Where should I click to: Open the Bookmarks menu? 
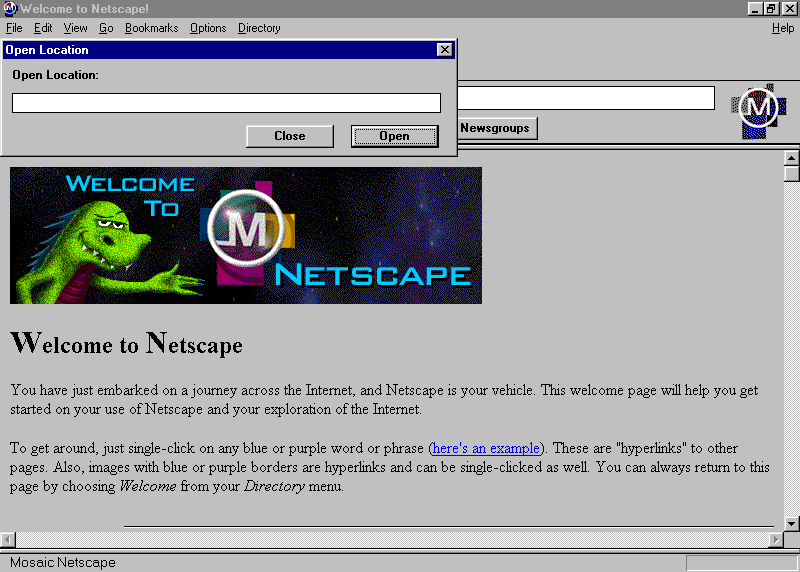coord(152,28)
